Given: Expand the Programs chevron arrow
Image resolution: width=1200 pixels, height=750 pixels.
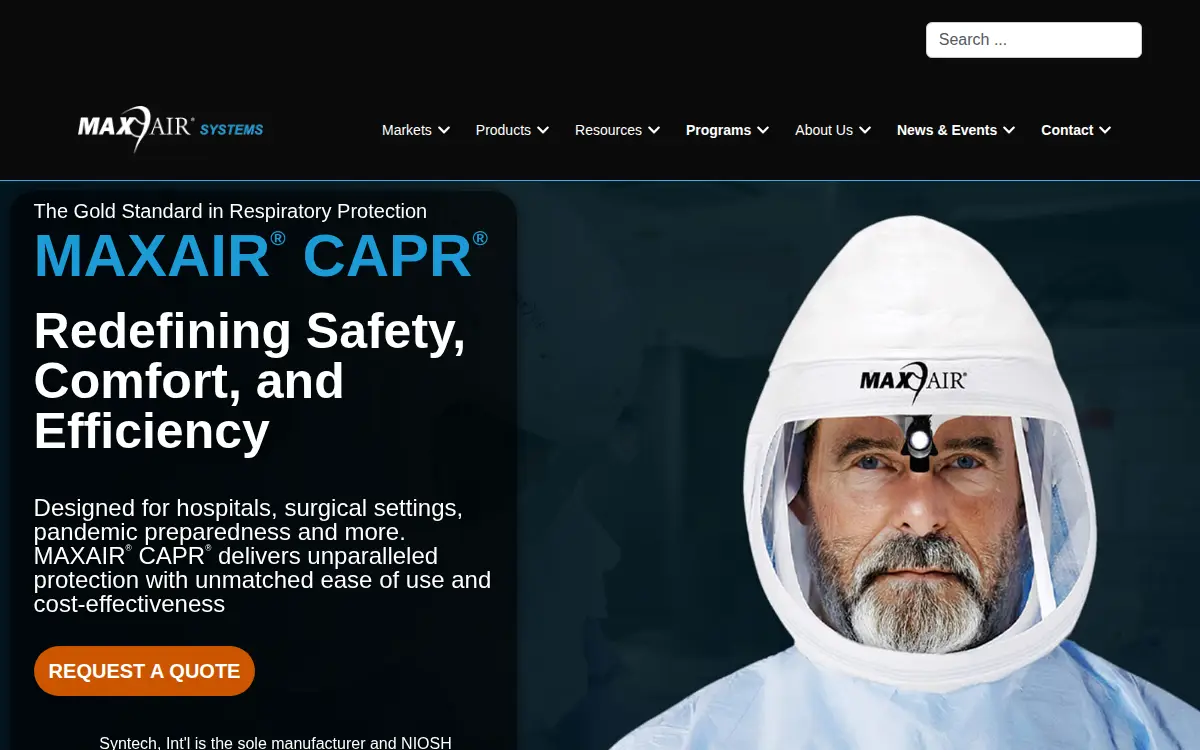Looking at the screenshot, I should [763, 130].
